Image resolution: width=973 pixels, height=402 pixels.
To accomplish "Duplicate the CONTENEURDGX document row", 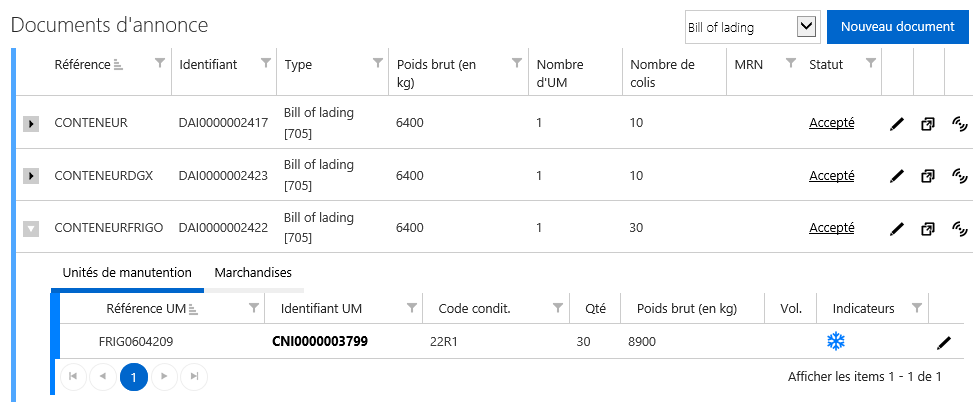I will click(928, 177).
